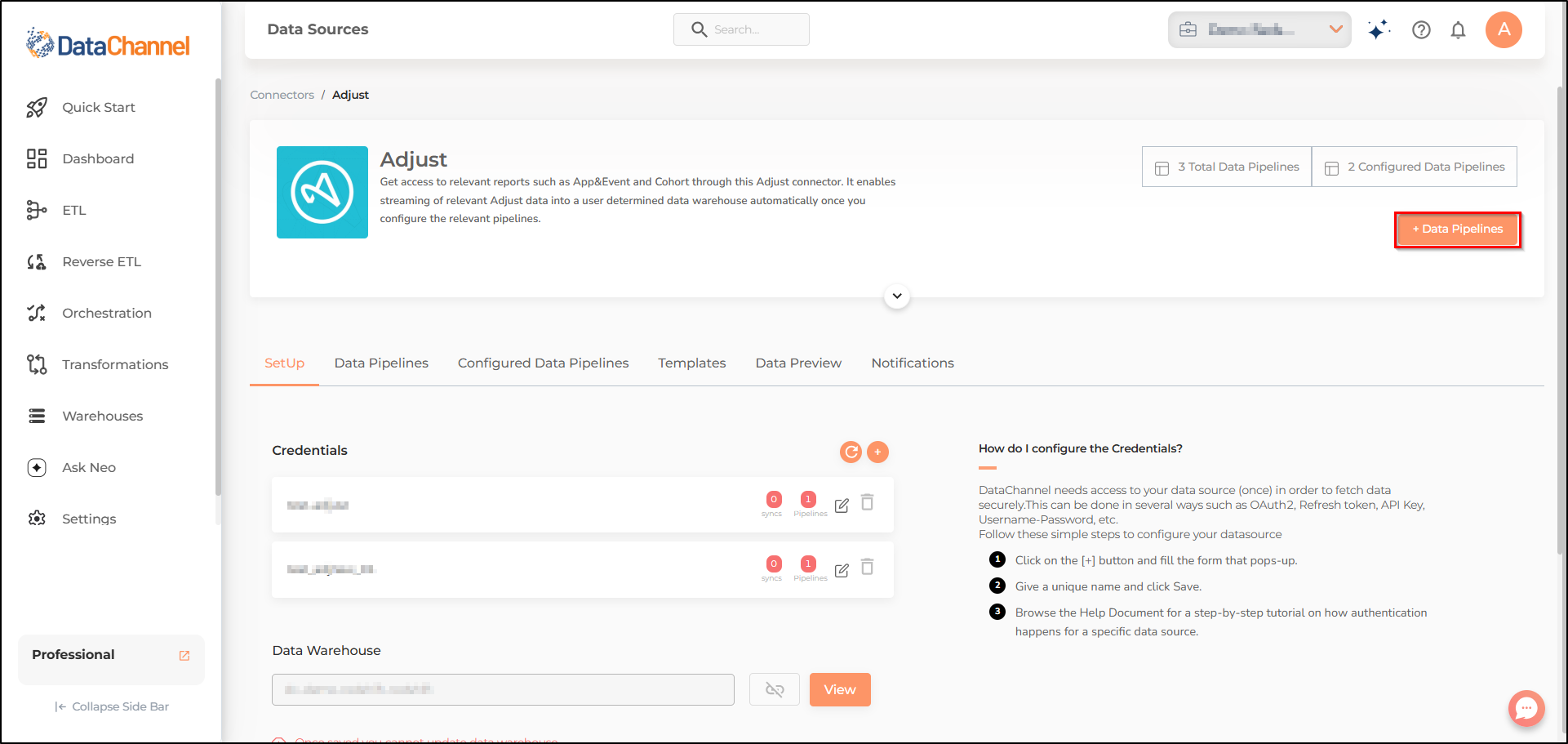This screenshot has height=744, width=1568.
Task: Switch to the SetUp tab
Action: [284, 363]
